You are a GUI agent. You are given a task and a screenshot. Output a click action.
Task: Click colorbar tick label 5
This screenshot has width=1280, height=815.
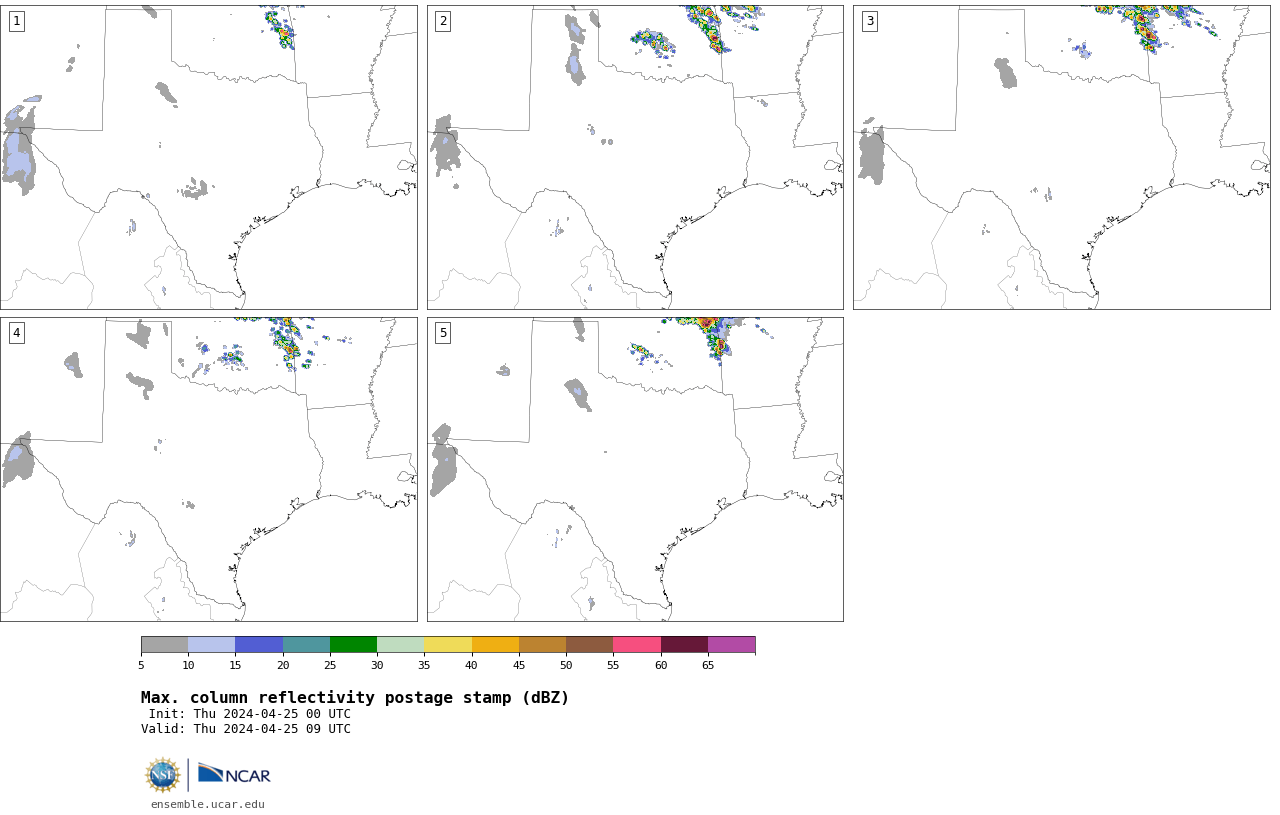pyautogui.click(x=141, y=665)
